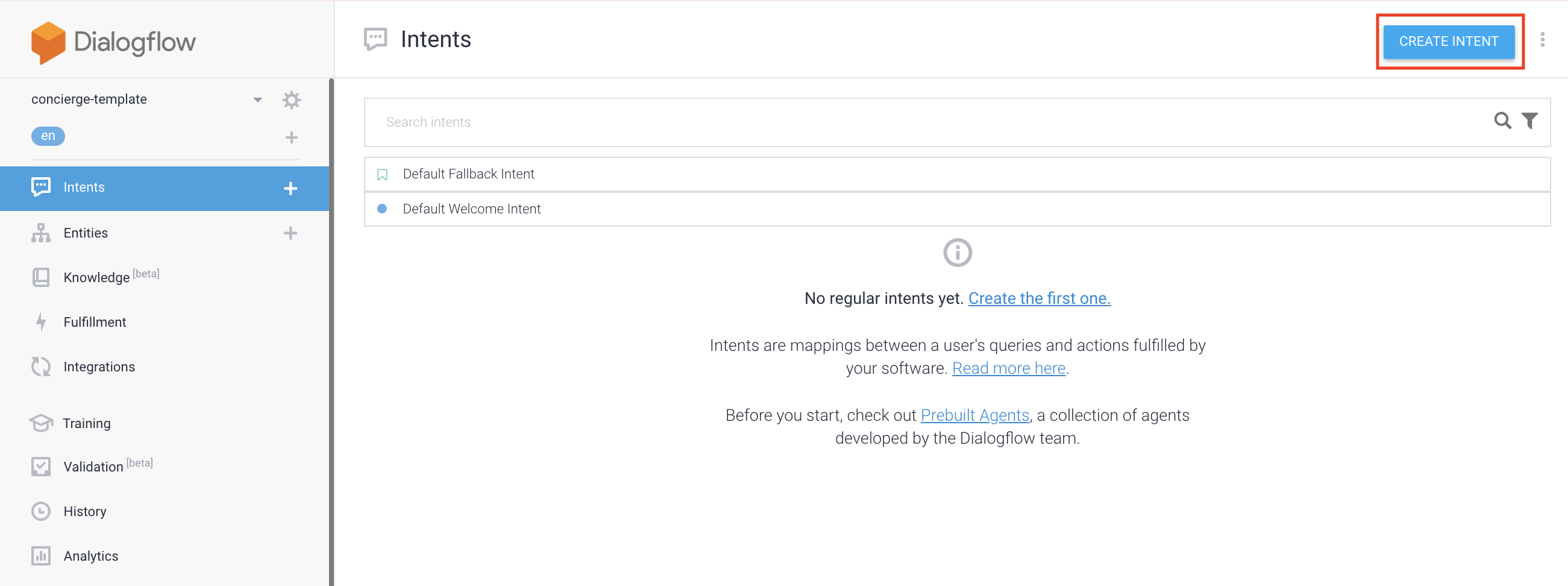Open Fulfillment section
Viewport: 1568px width, 586px height.
pos(95,321)
